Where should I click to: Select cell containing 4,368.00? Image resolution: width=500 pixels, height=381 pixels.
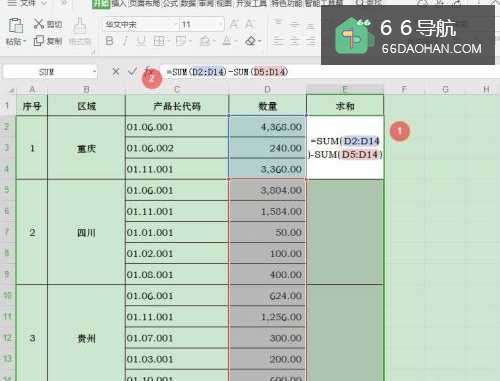tap(267, 127)
